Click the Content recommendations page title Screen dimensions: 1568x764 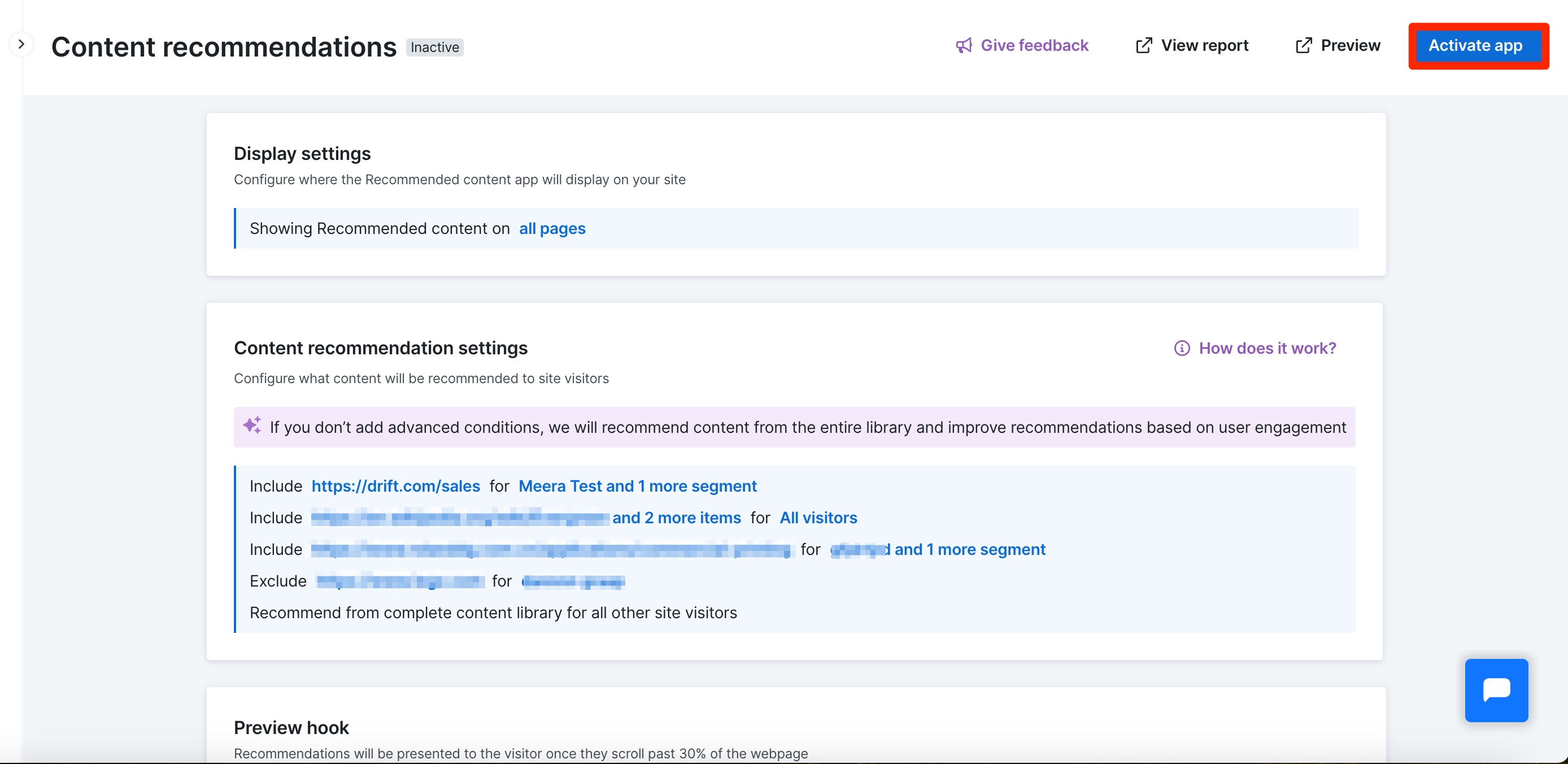click(224, 47)
